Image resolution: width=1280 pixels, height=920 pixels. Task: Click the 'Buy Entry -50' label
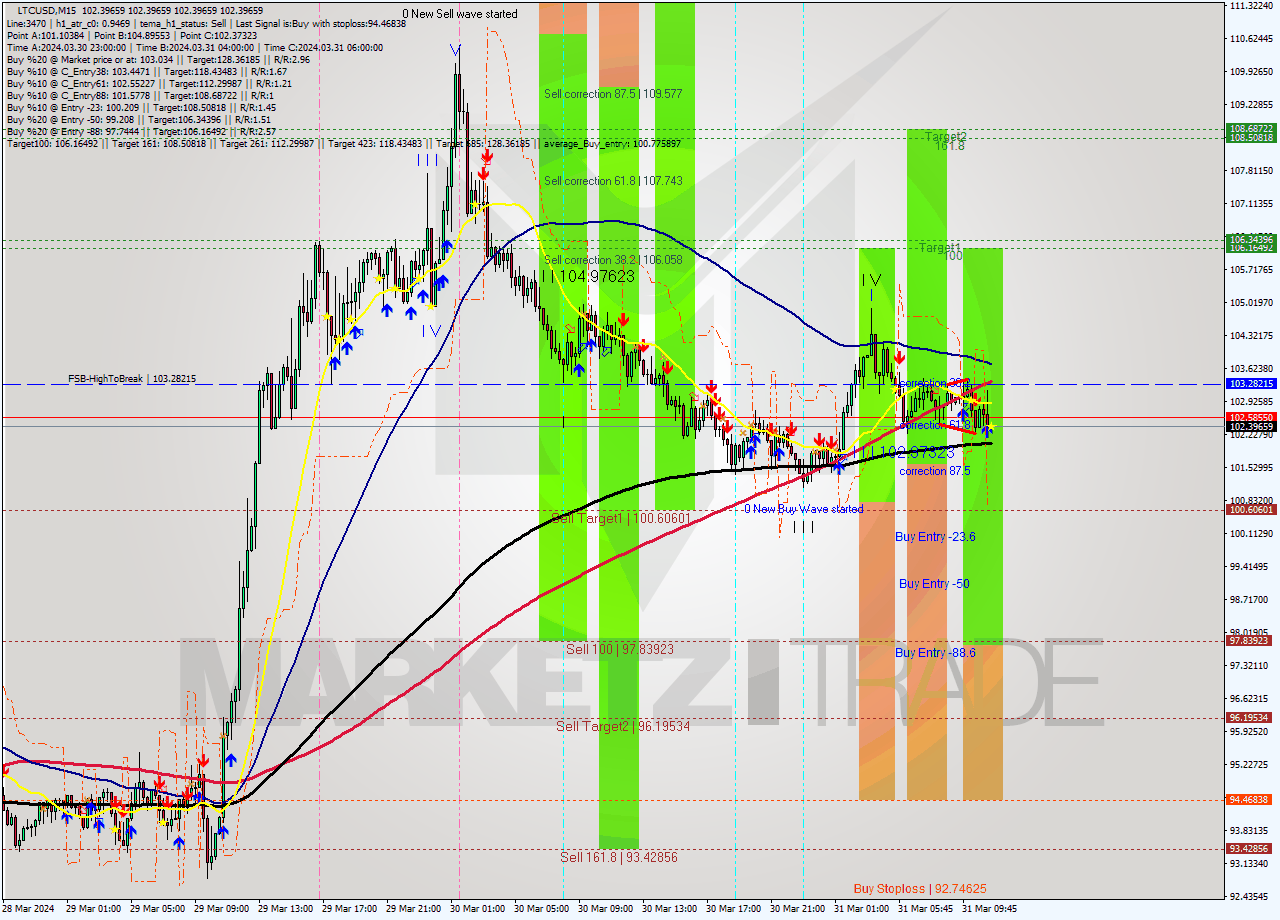[934, 584]
